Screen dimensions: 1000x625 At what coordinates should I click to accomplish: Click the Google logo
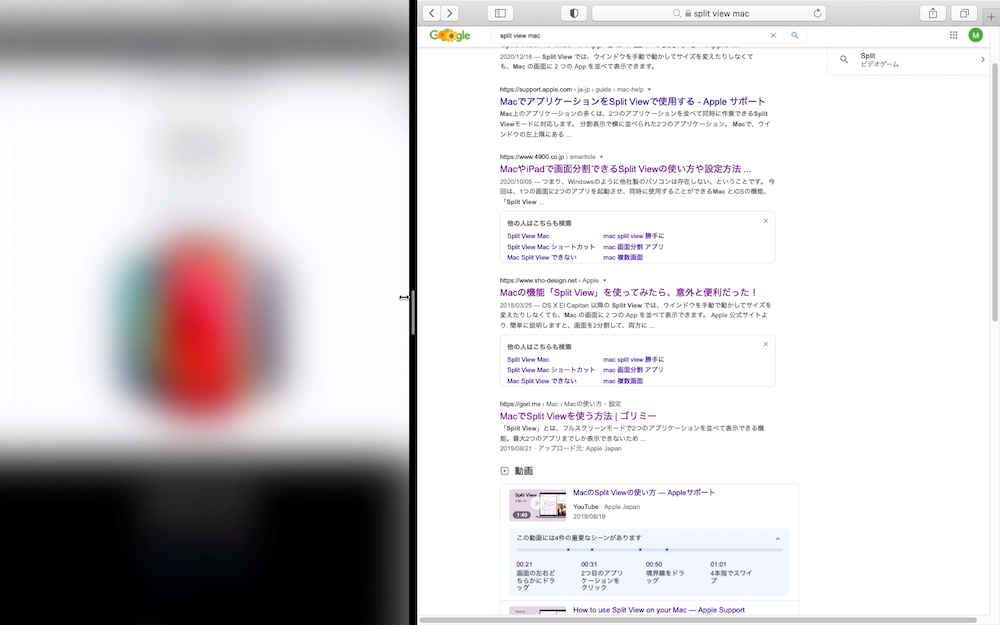pos(450,35)
